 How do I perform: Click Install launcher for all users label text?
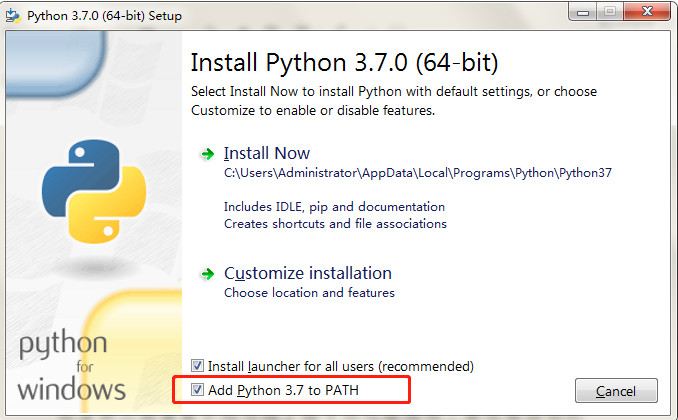pyautogui.click(x=341, y=366)
